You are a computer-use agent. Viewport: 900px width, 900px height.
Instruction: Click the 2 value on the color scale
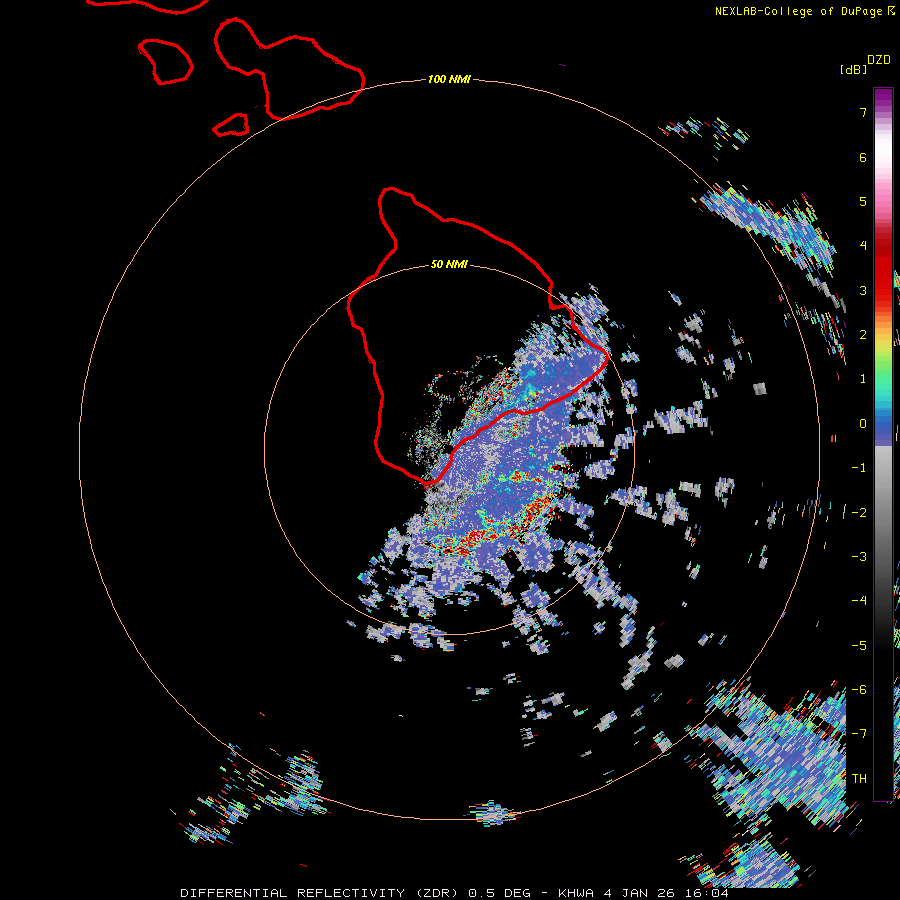click(863, 335)
